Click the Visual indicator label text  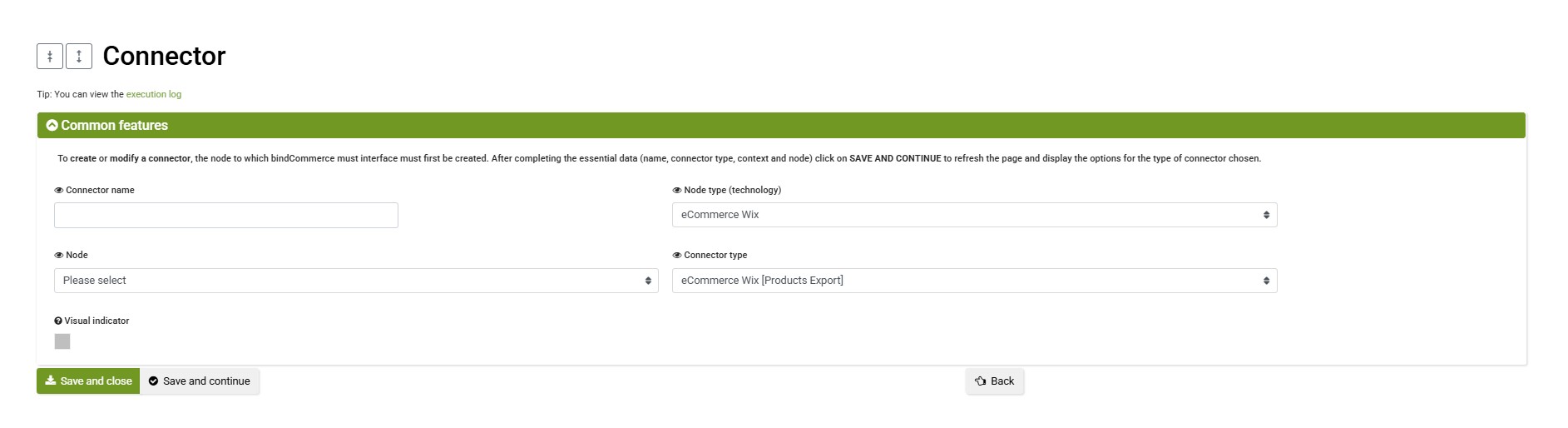(x=97, y=321)
